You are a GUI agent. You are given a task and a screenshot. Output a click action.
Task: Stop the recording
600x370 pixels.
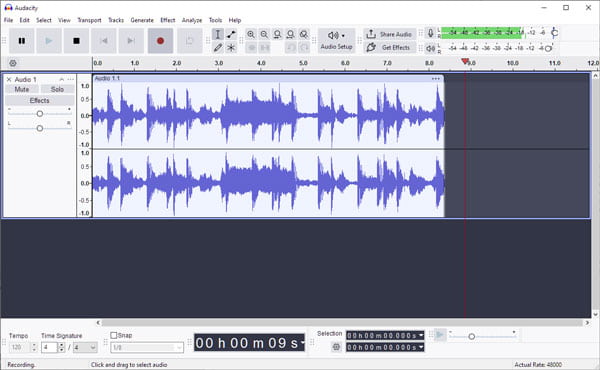coord(77,41)
